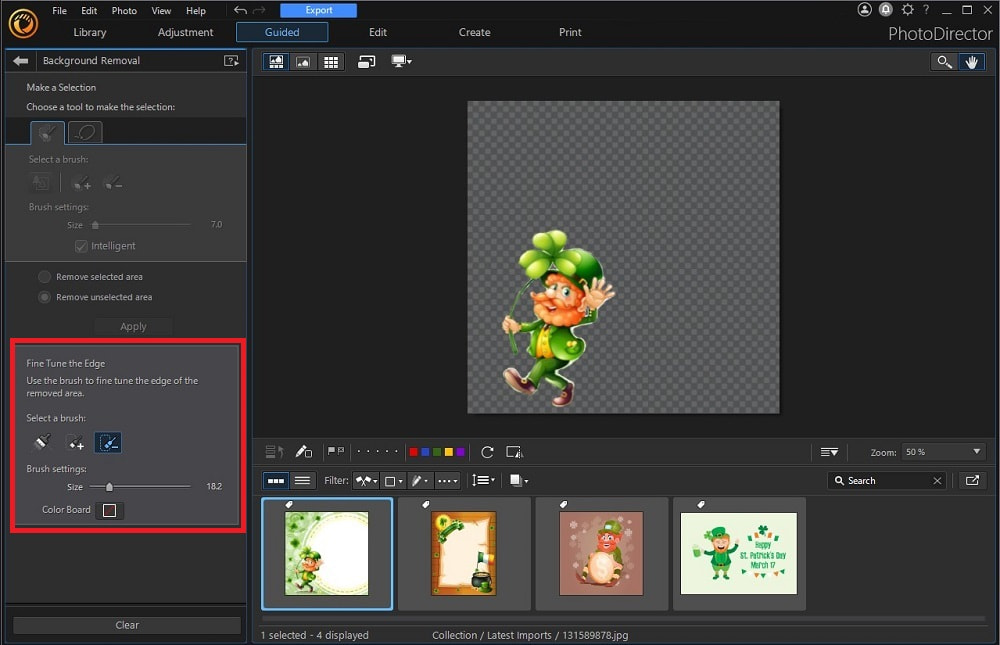The image size is (1000, 645).
Task: Select the Zoom magnifier tool
Action: [x=944, y=61]
